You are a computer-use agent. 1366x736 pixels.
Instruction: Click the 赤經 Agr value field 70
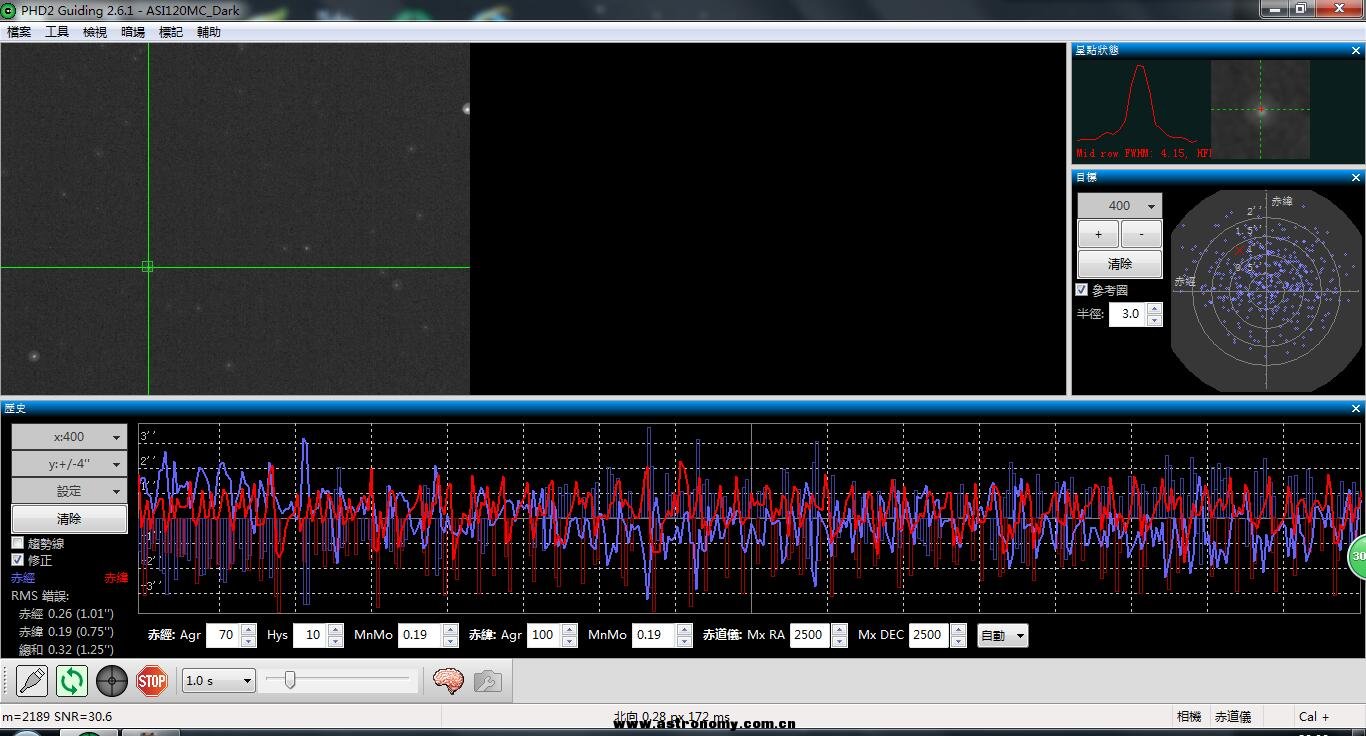(224, 635)
